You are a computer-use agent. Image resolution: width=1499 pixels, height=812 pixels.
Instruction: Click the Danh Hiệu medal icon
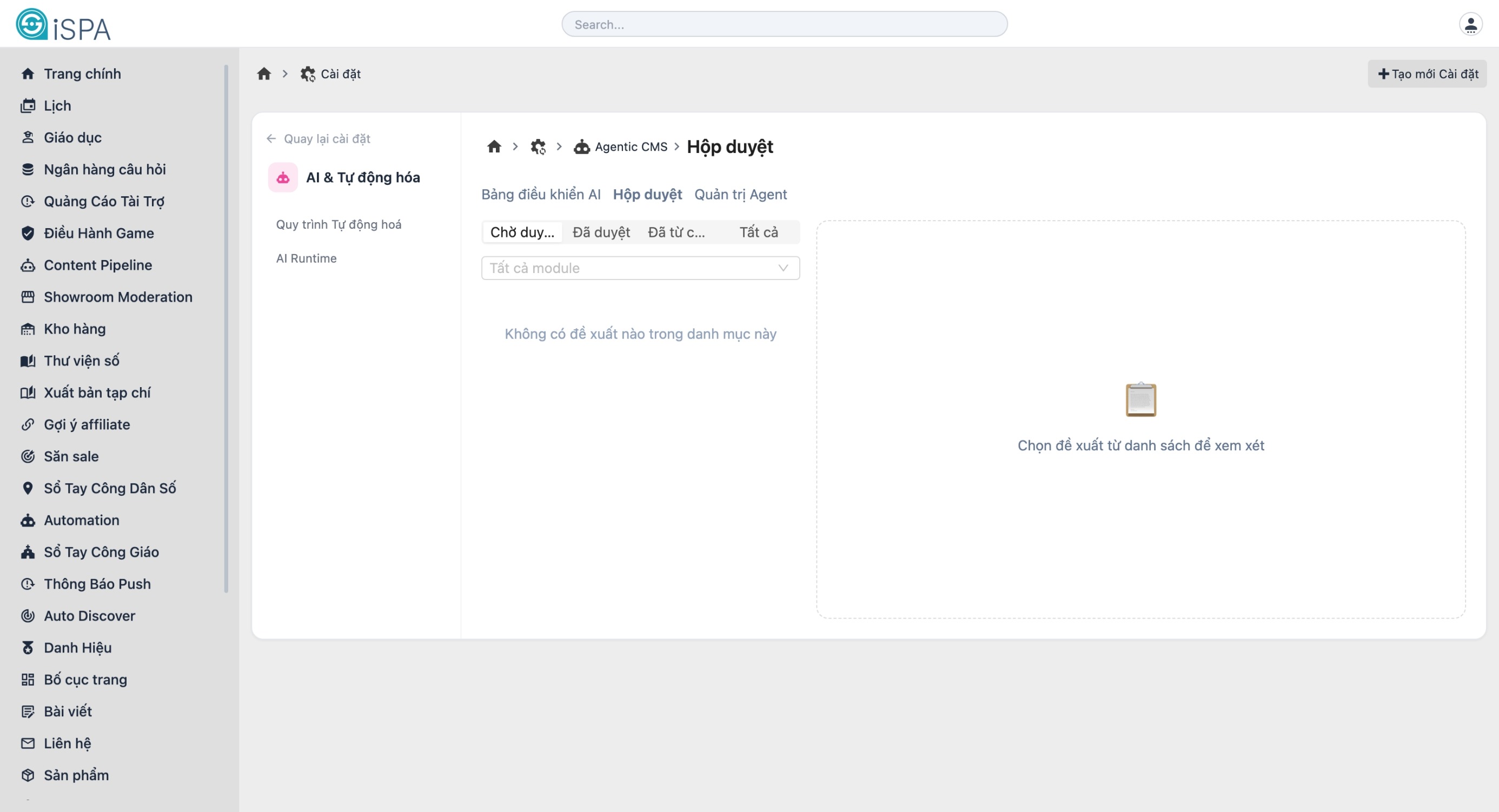[28, 648]
